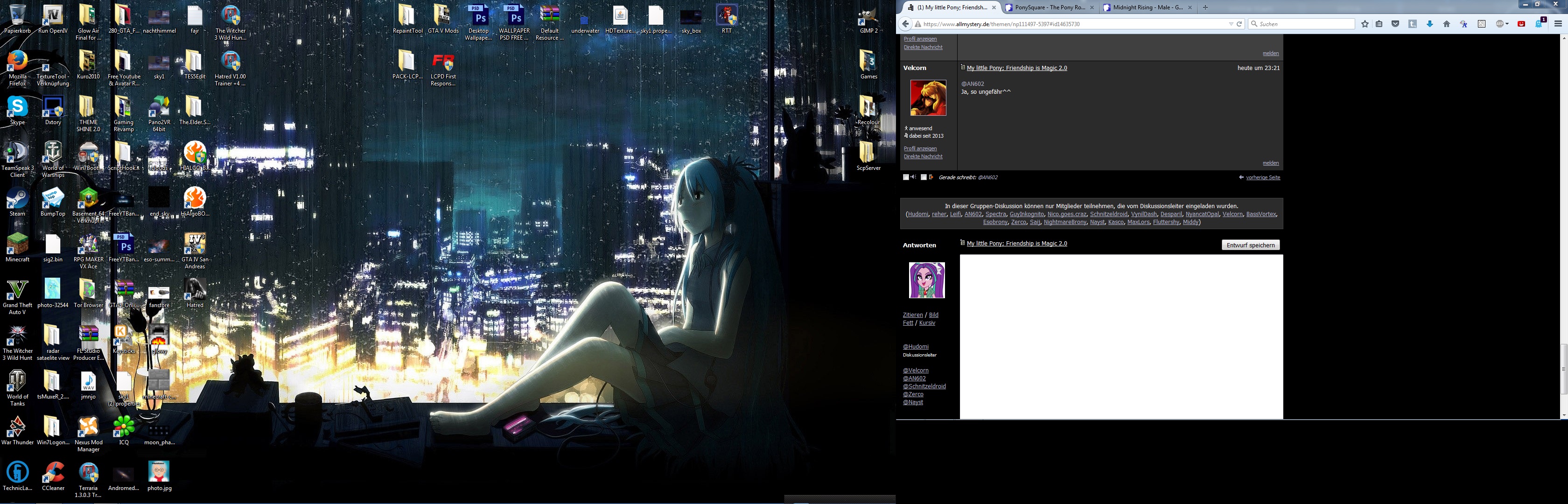Screen dimensions: 1568x504
Task: Toggle the auto-load posts checkbox
Action: (x=924, y=177)
